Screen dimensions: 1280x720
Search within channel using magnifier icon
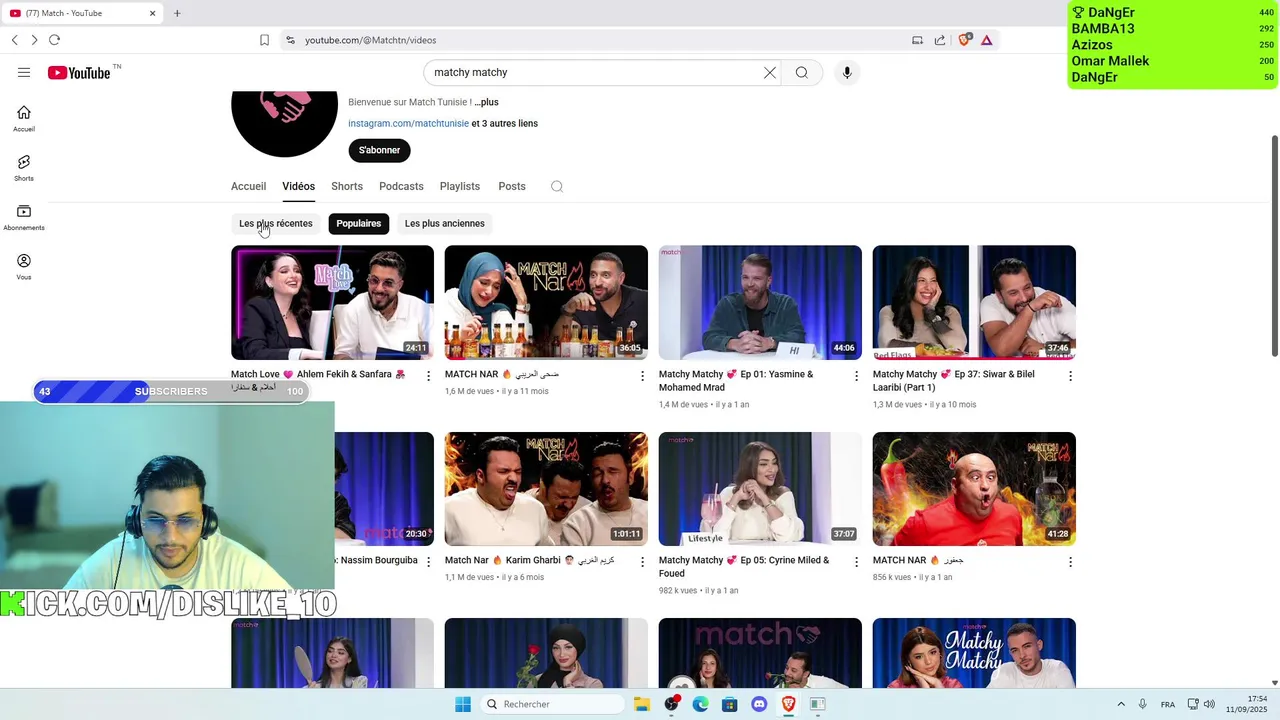[x=557, y=186]
